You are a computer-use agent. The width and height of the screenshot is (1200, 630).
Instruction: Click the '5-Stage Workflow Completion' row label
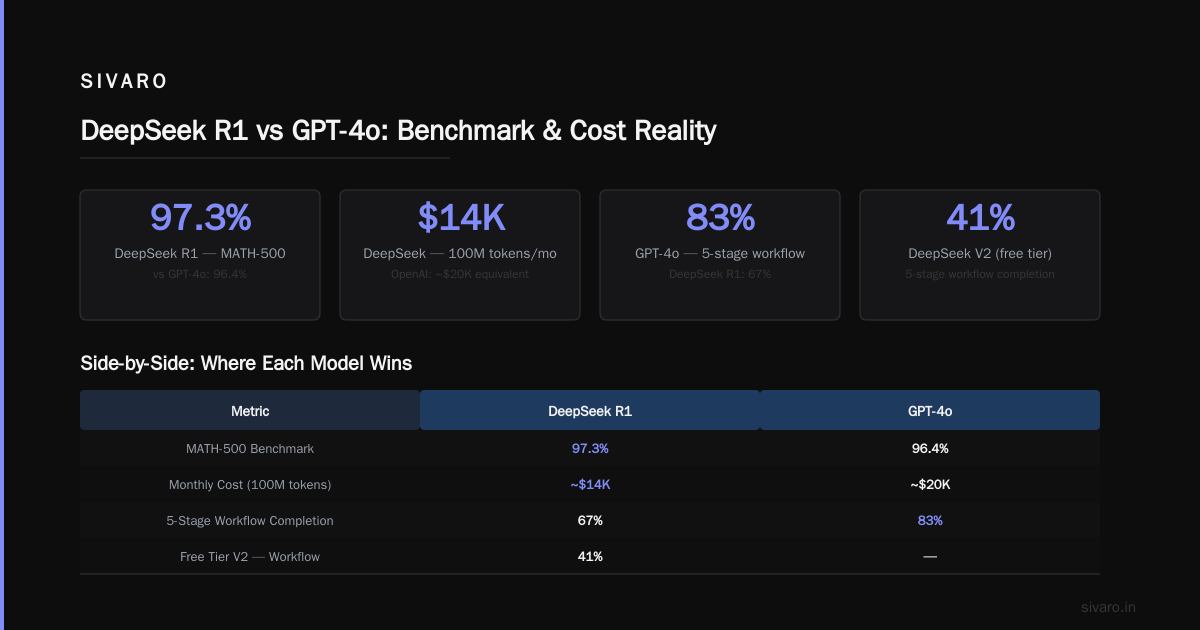point(250,520)
